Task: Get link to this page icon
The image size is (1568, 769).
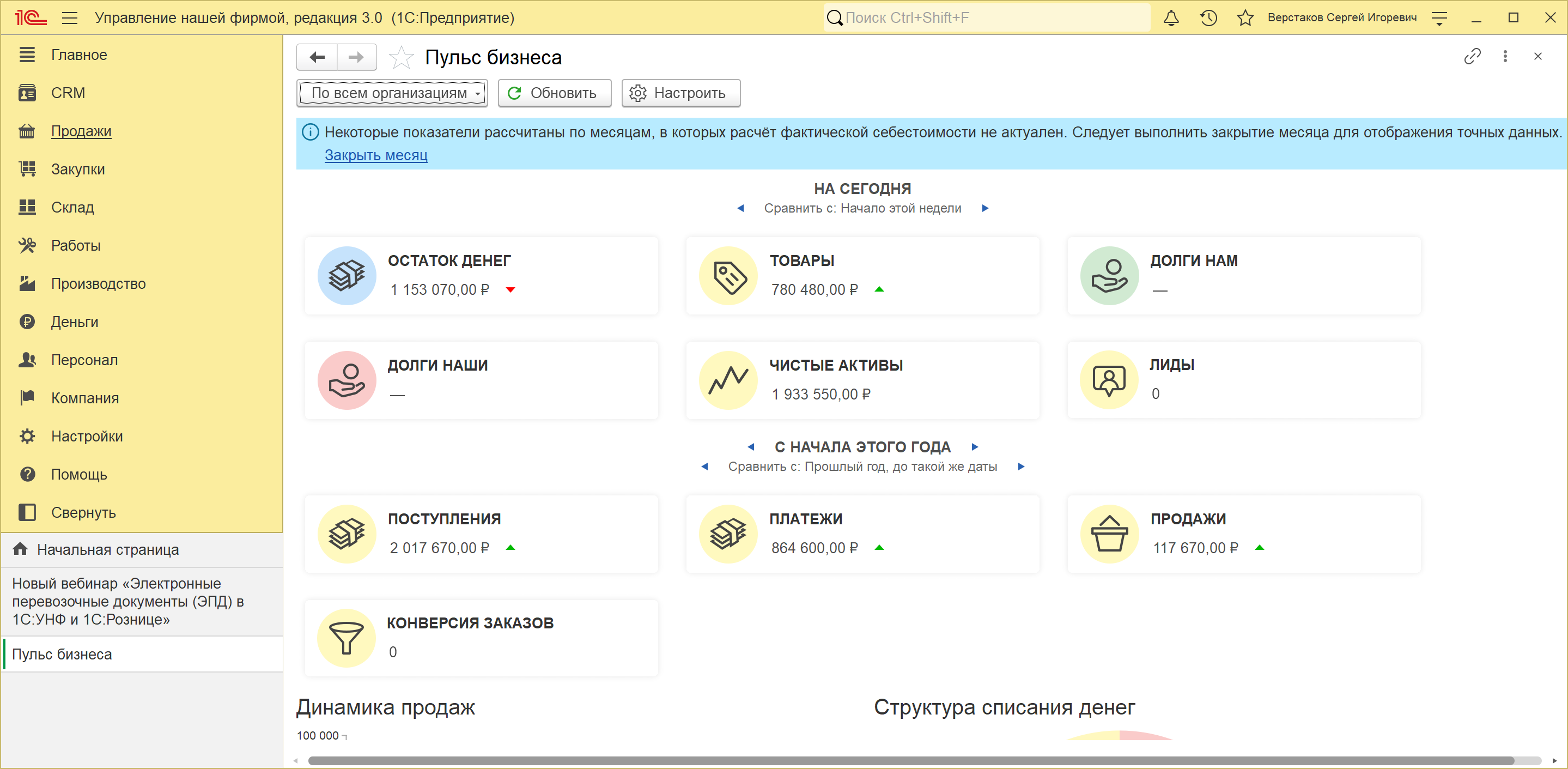Action: point(1472,56)
